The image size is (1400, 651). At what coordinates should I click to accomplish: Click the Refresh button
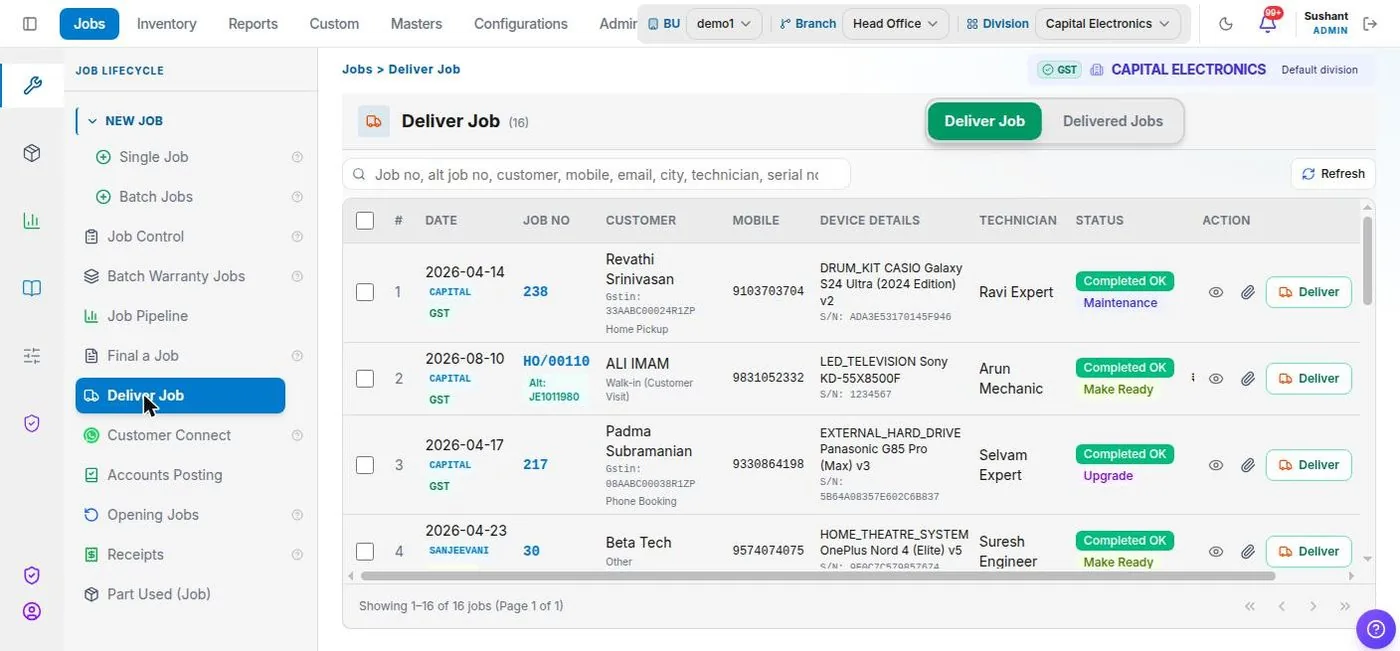1333,174
